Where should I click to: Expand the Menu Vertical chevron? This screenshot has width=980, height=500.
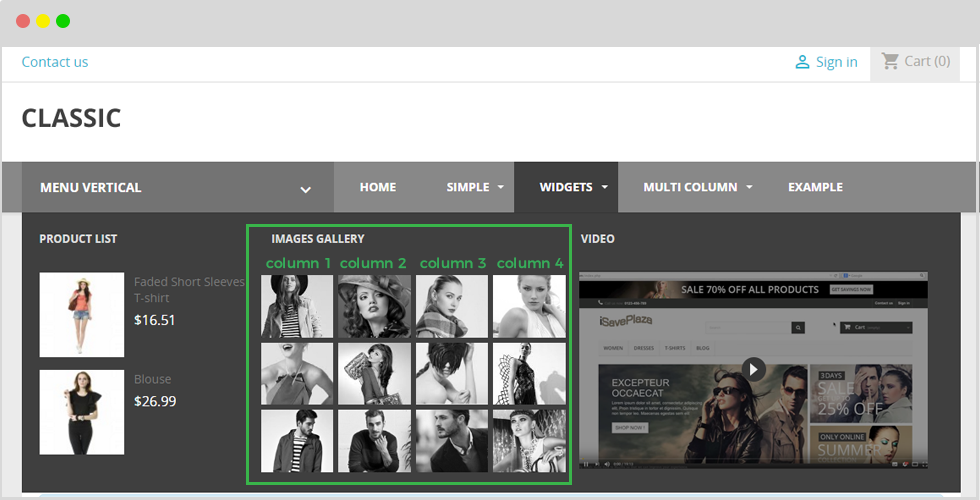coord(306,189)
